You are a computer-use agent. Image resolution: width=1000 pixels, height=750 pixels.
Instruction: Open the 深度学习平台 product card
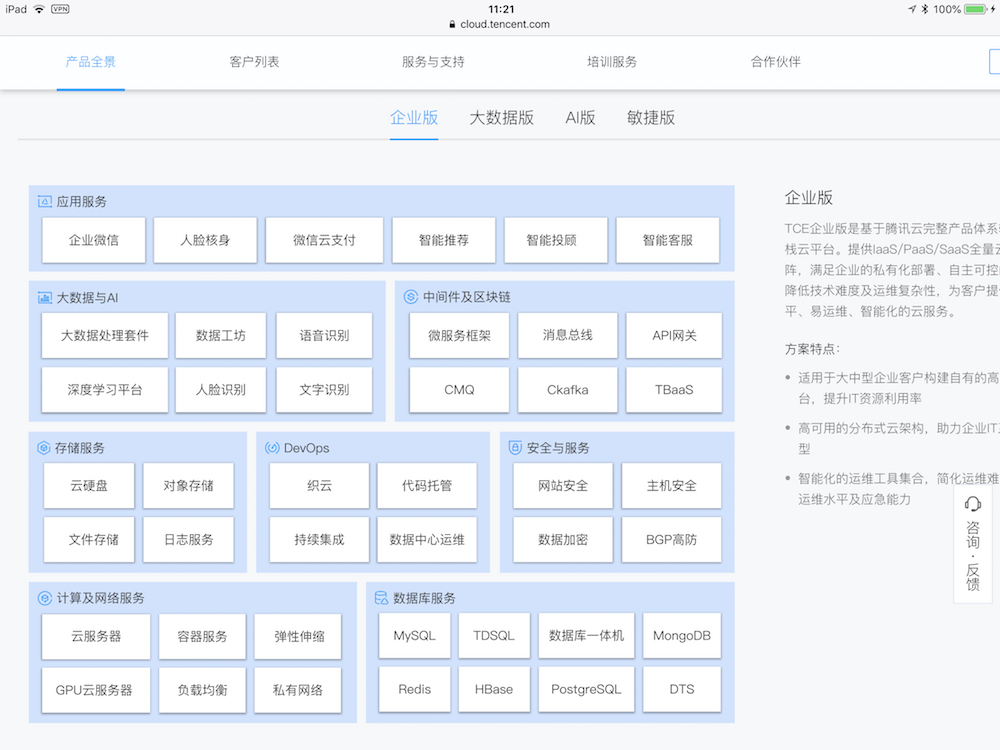click(105, 390)
